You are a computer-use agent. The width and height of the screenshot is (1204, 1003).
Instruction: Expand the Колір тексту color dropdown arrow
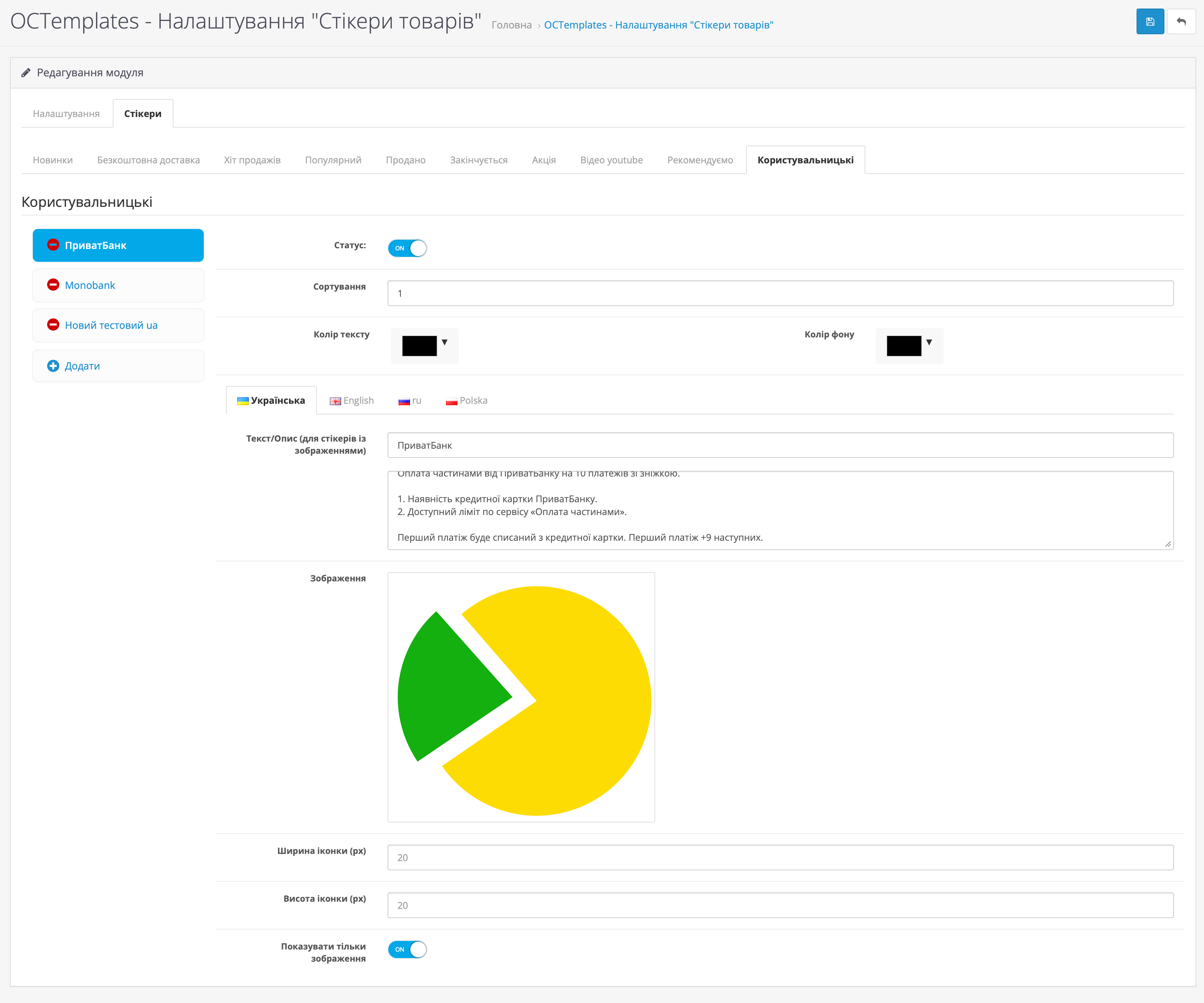pyautogui.click(x=444, y=342)
